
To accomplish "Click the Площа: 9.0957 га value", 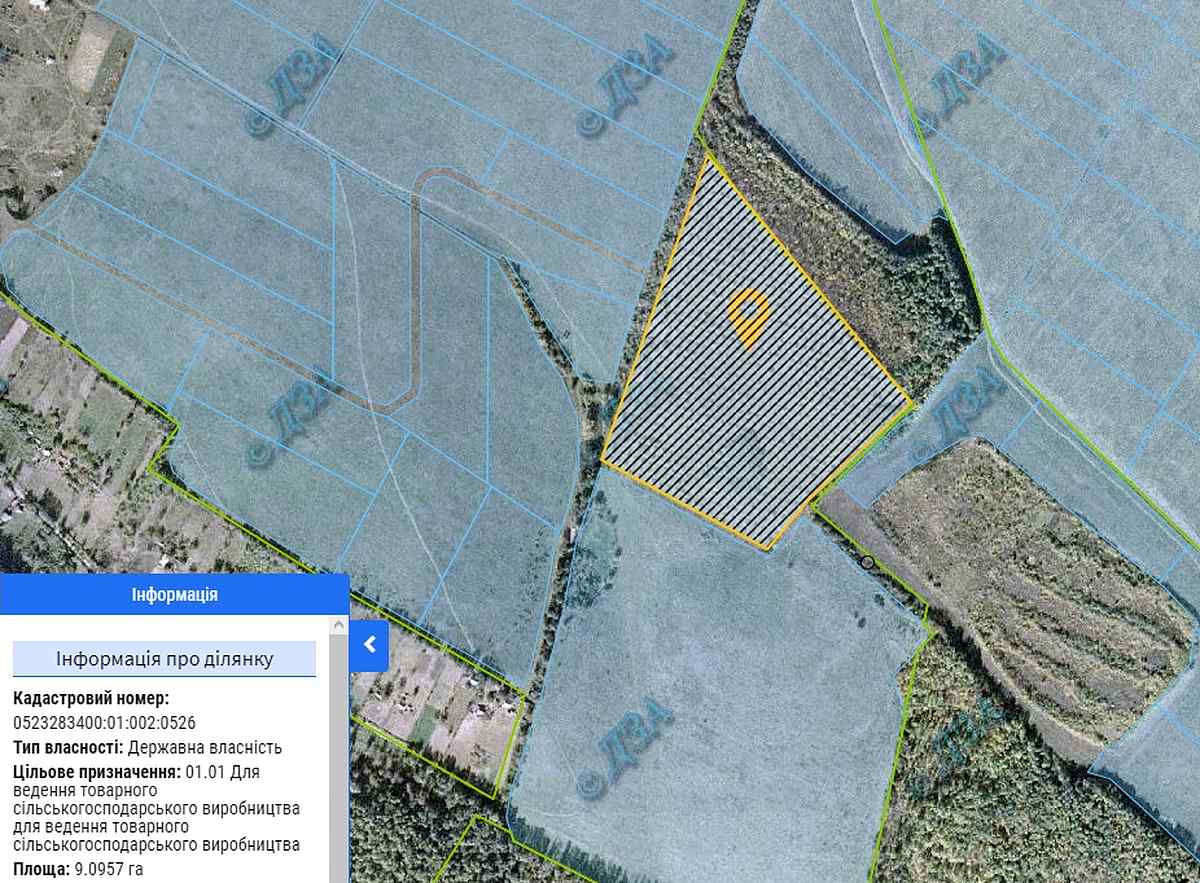I will pos(78,869).
